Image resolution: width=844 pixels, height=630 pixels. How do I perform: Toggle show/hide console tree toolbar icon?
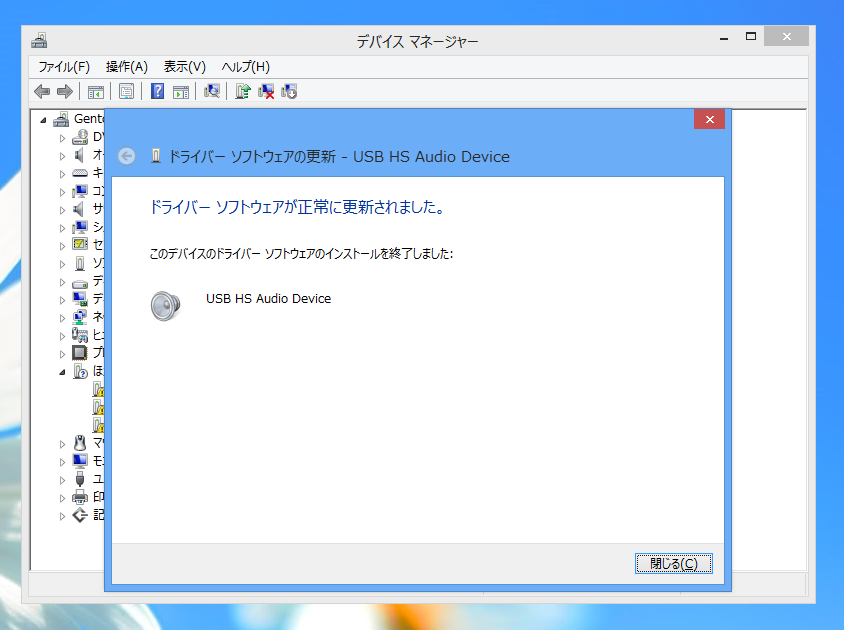pos(96,92)
